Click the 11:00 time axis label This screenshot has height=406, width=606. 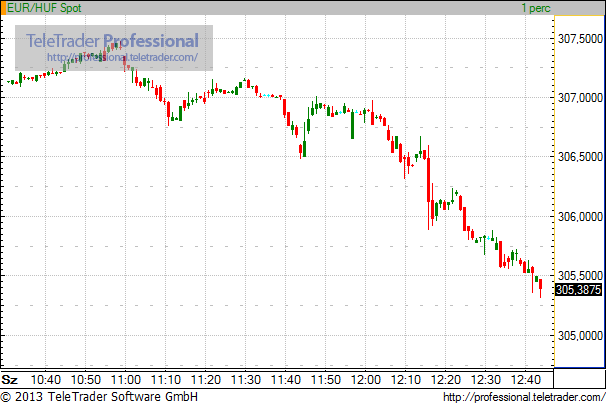pyautogui.click(x=126, y=380)
